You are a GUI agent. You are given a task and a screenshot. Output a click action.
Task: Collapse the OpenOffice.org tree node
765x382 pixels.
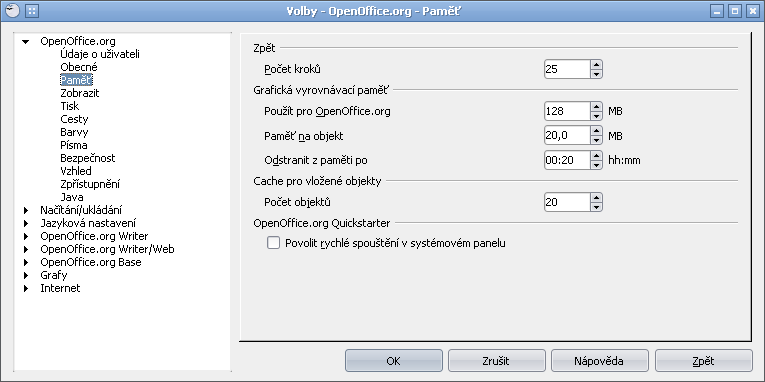26,42
